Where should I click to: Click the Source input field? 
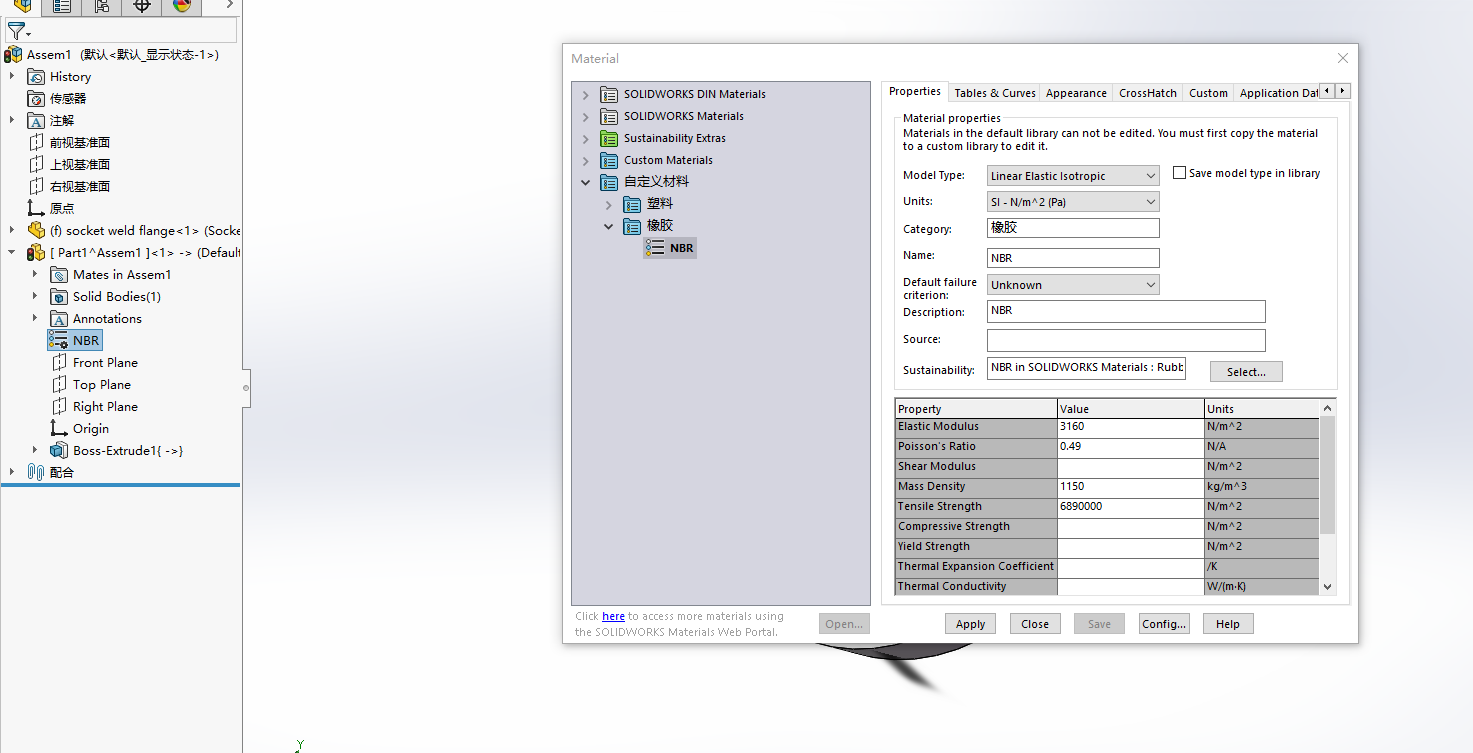[x=1126, y=340]
